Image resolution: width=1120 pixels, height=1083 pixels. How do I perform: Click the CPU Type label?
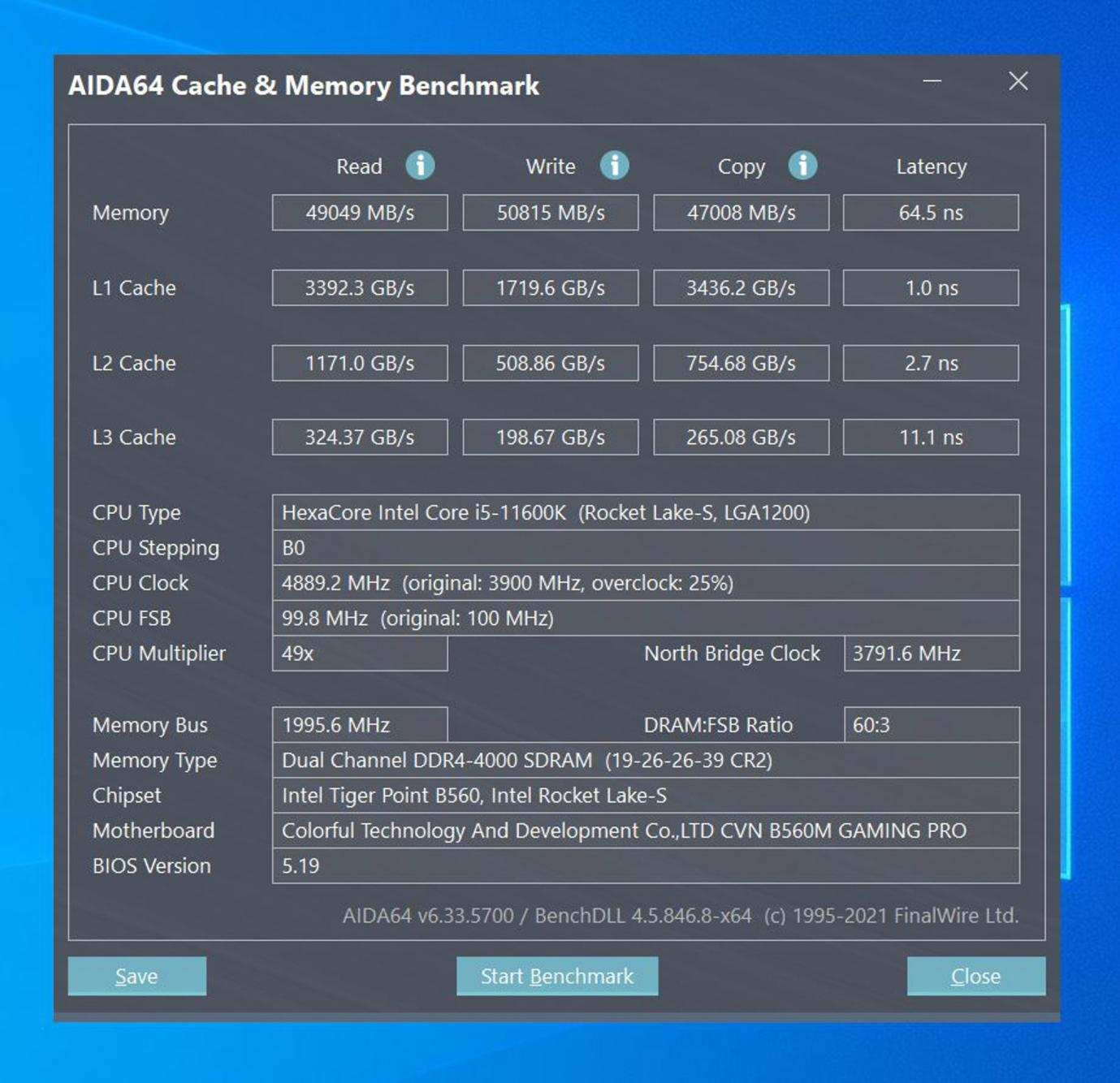click(x=136, y=514)
